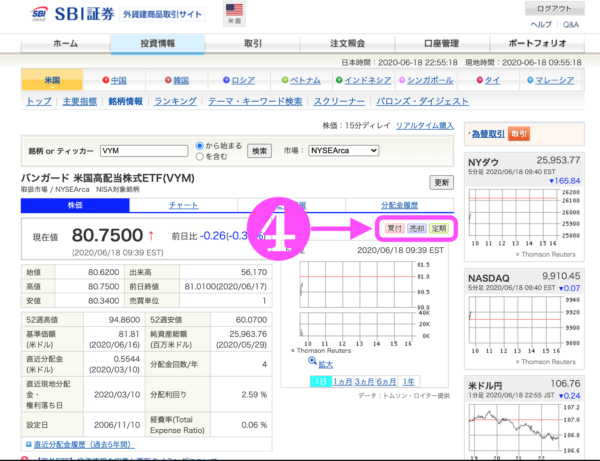Open the 投資情報 main menu tab
The height and width of the screenshot is (461, 600).
tap(157, 43)
